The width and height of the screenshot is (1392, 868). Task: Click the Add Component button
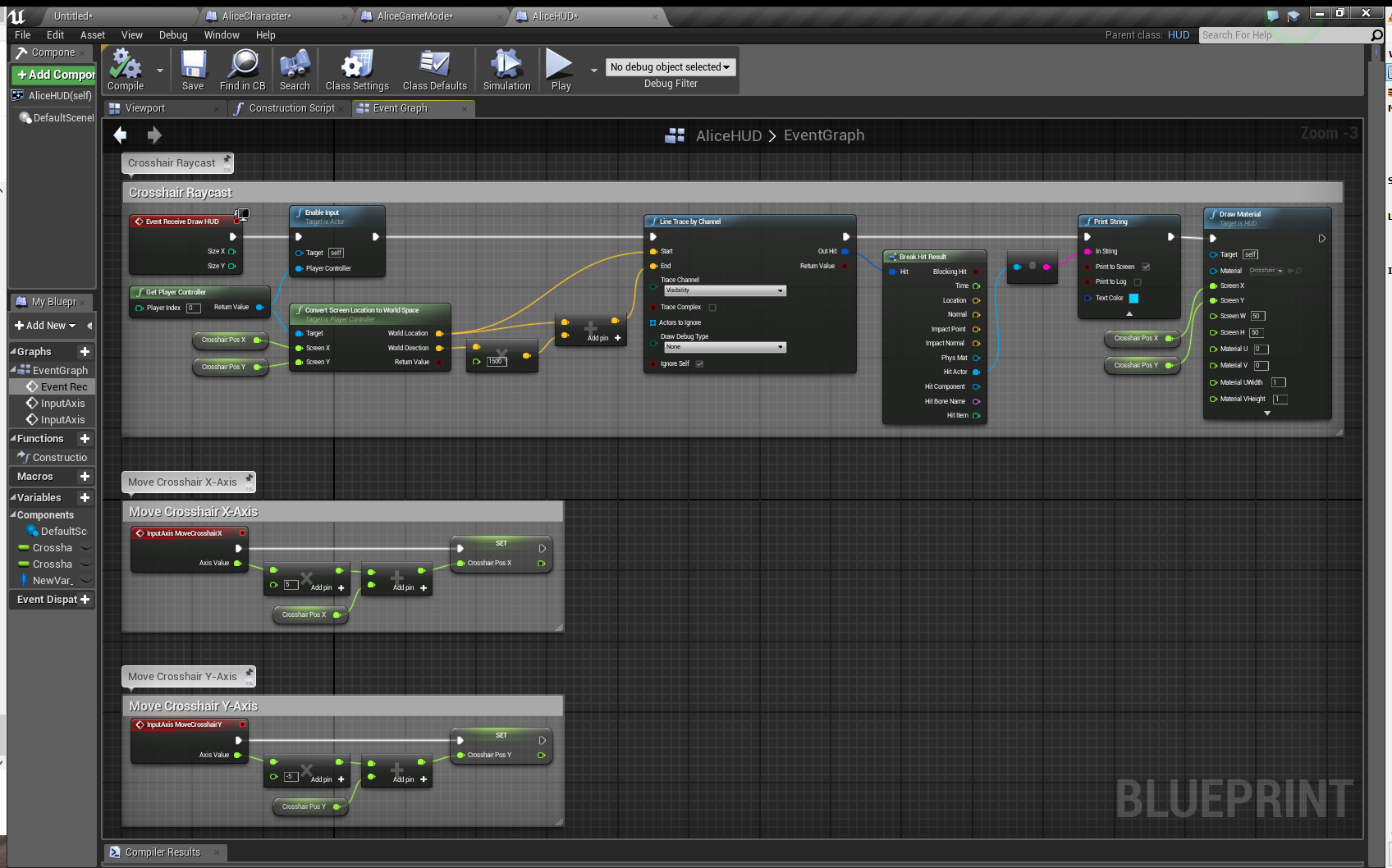(55, 75)
